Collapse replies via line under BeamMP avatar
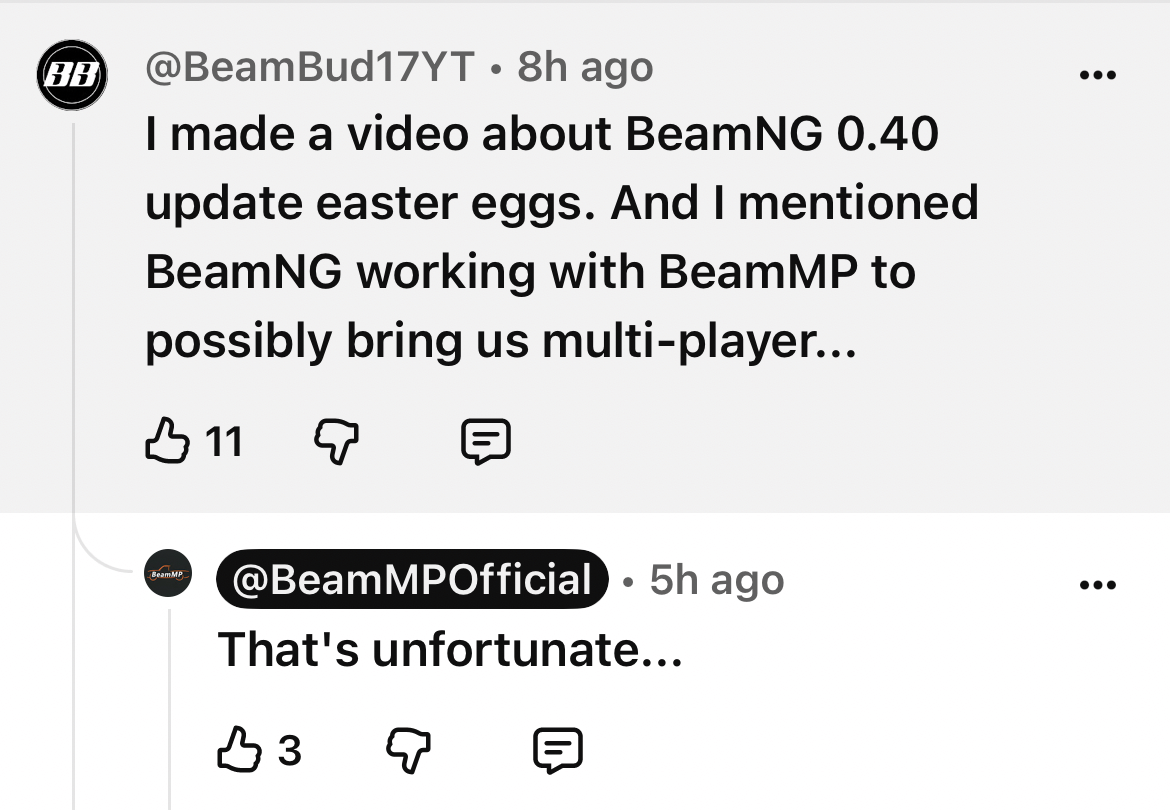Viewport: 1170px width, 810px height. [169, 709]
